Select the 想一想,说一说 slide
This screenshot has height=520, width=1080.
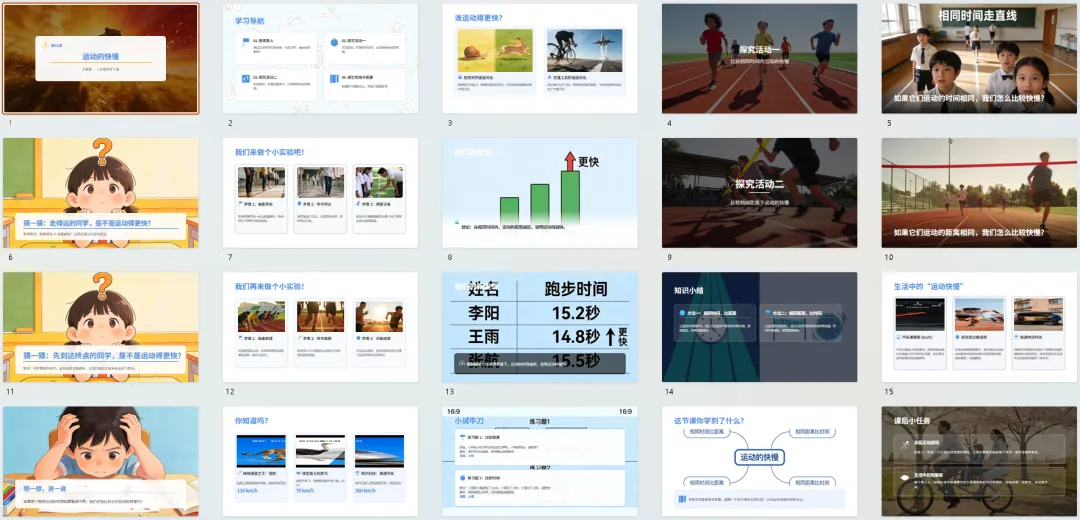coord(101,461)
